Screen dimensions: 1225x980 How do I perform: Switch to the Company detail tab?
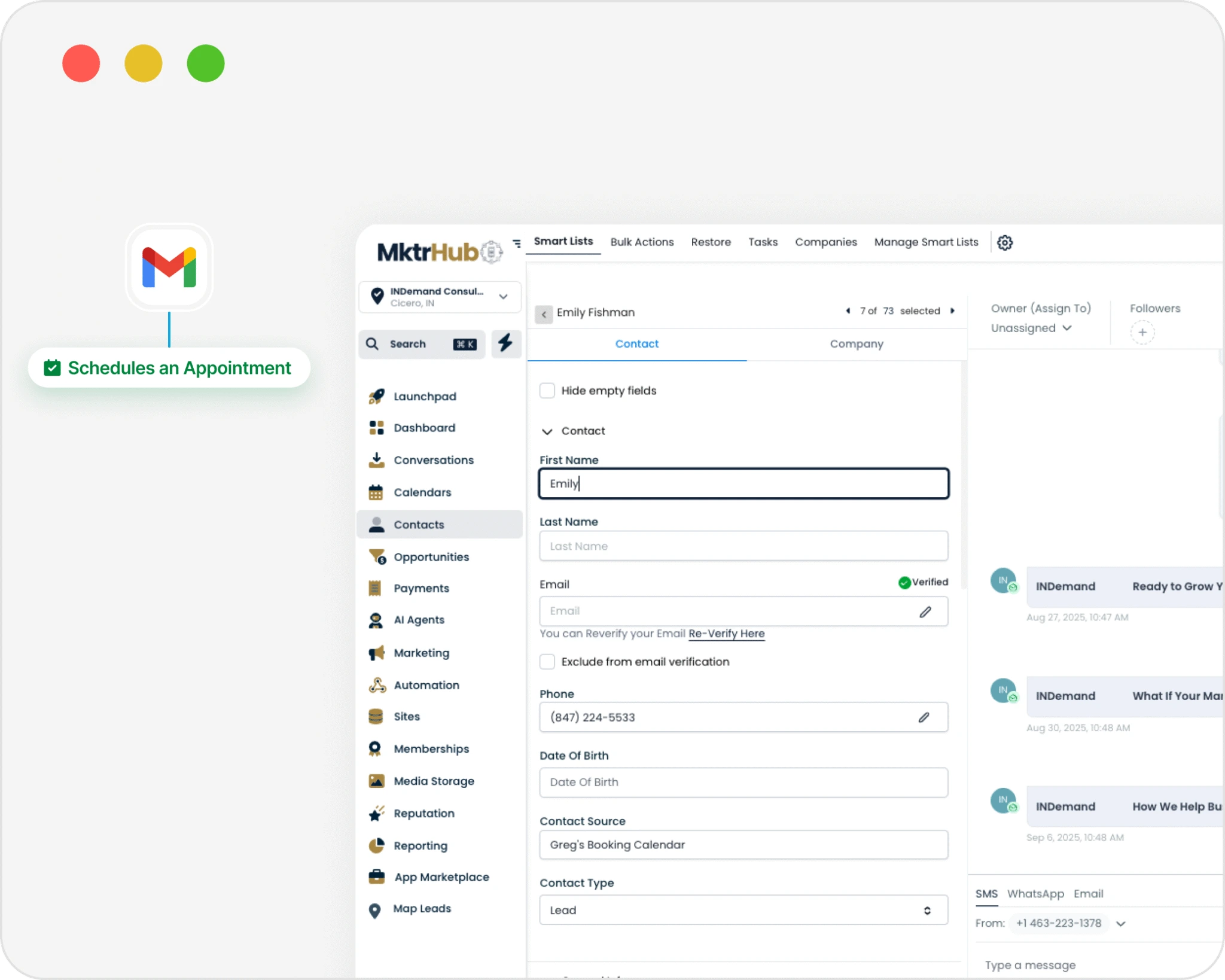(x=856, y=344)
